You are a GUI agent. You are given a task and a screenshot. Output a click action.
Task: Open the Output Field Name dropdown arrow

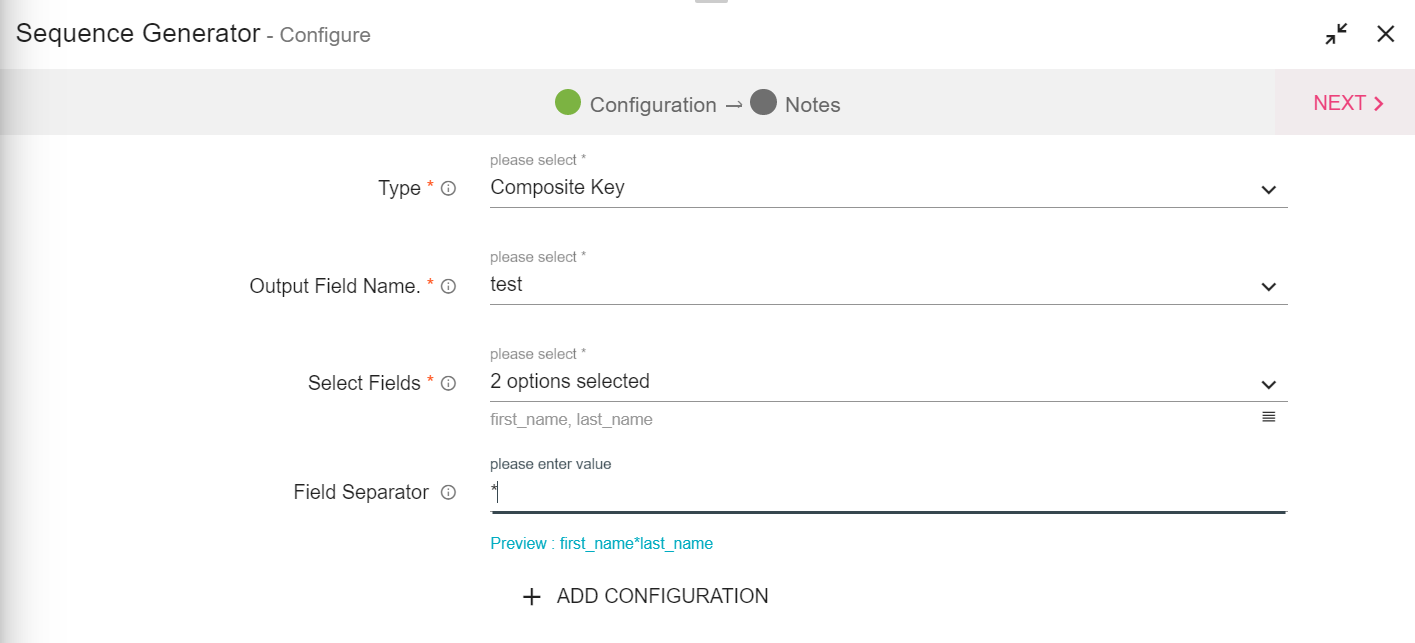pyautogui.click(x=1268, y=287)
